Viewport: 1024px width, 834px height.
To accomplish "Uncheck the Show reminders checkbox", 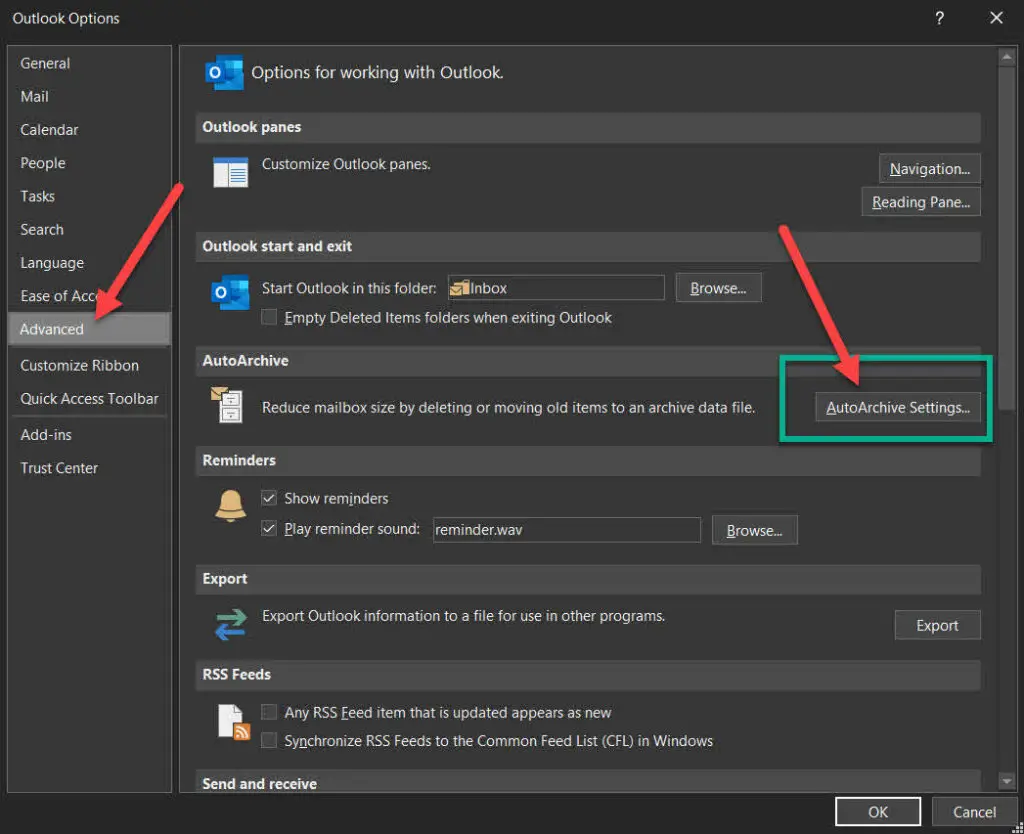I will click(x=268, y=498).
